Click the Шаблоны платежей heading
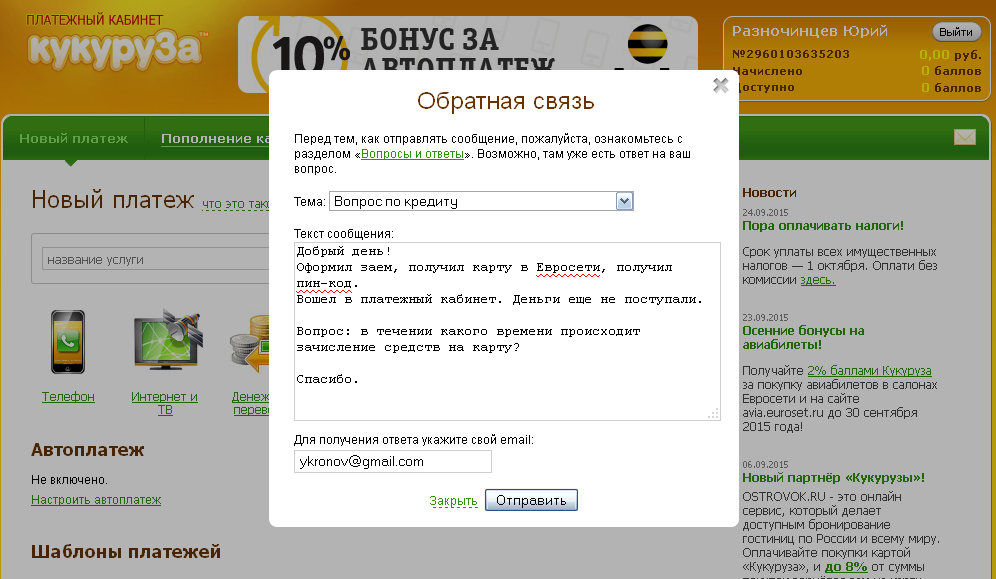Screen dimensions: 996x579 (126, 552)
